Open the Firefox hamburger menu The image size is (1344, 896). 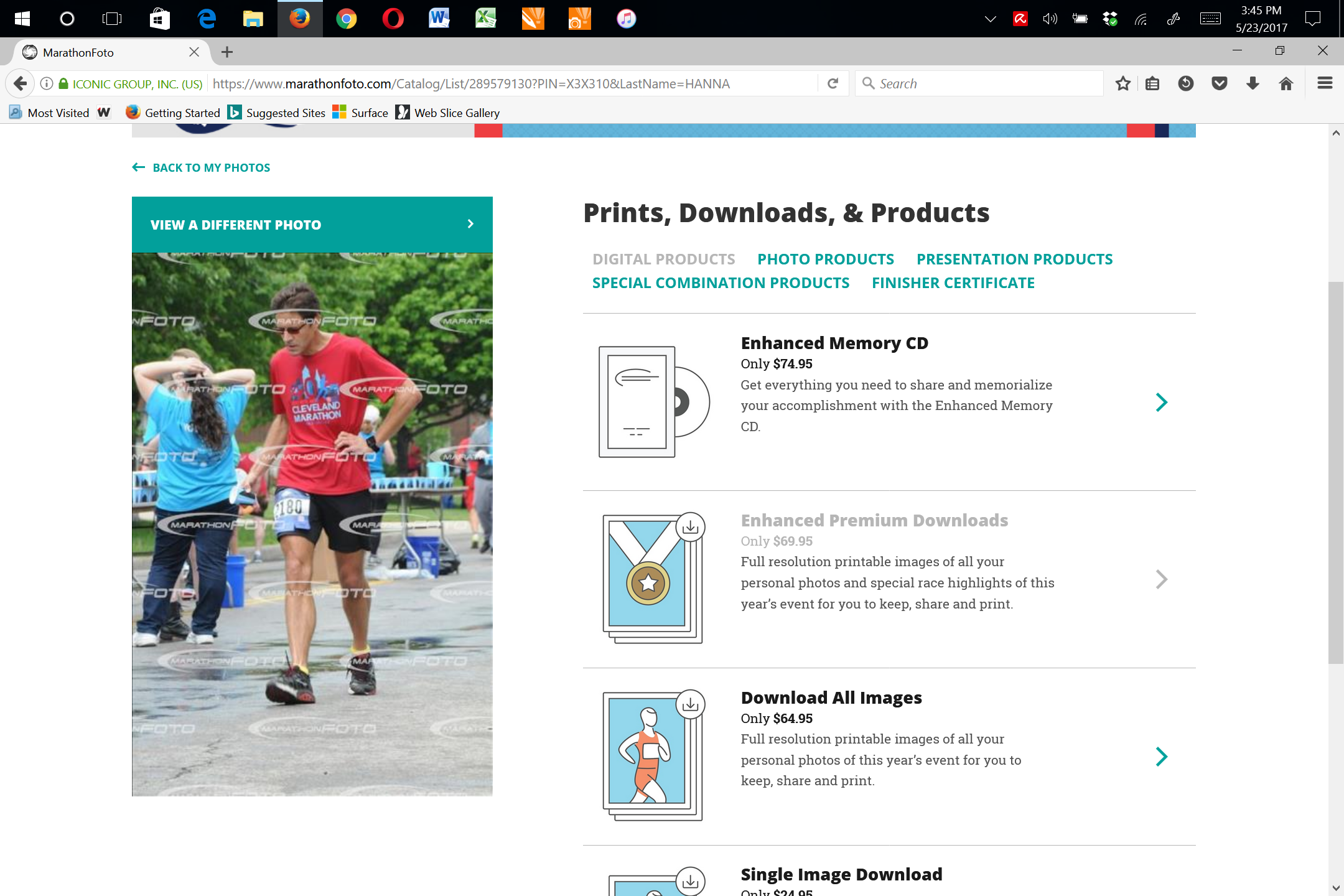click(x=1325, y=83)
